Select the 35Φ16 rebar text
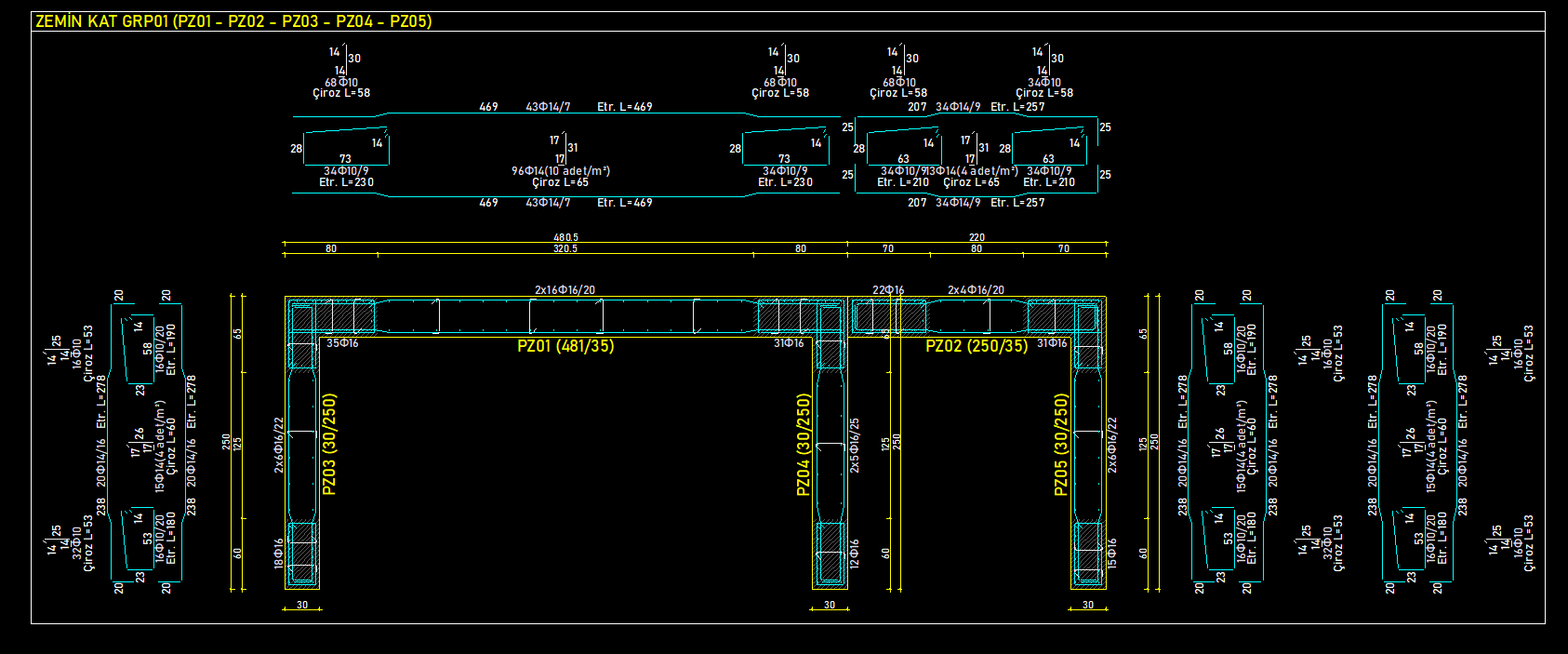Screen dimensions: 1568x654 (342, 343)
